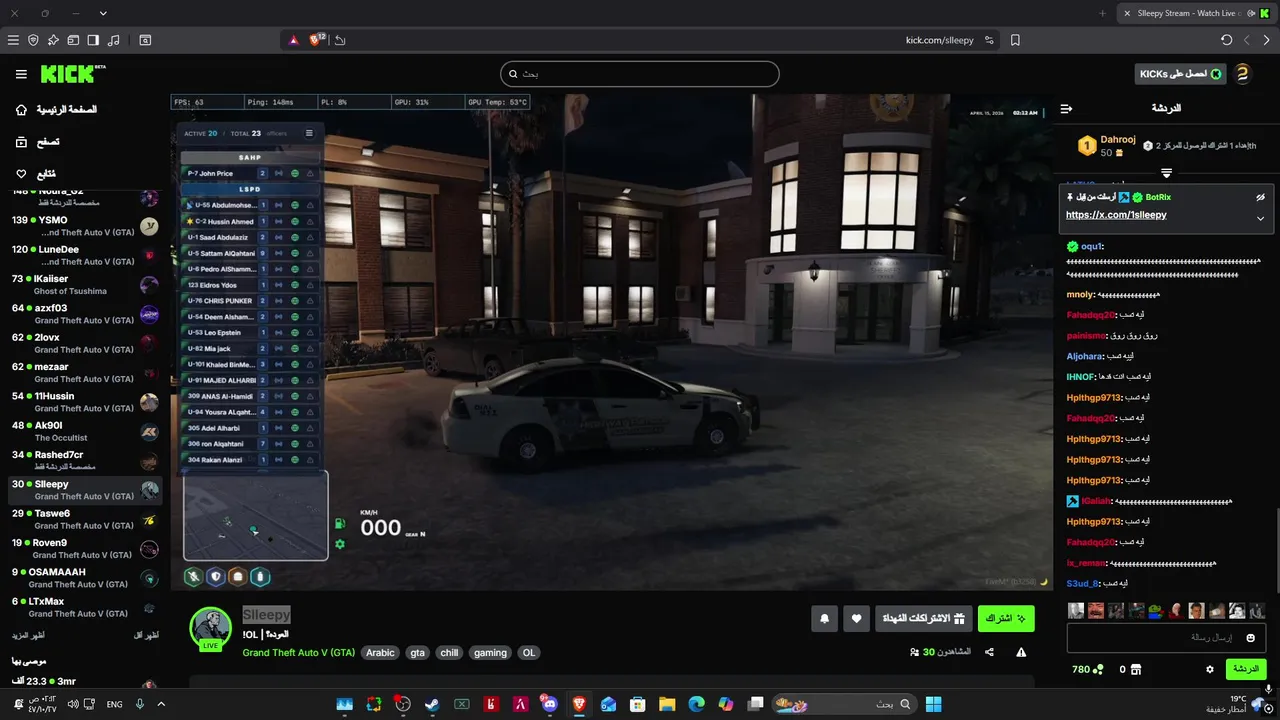
Task: Toggle the browser sidebar panel icon
Action: (x=93, y=40)
